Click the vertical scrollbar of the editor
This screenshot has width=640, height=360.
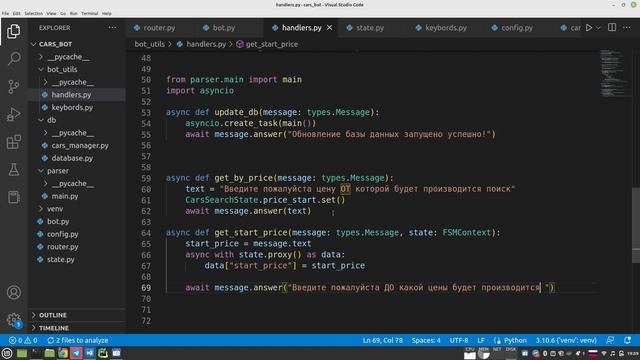(x=636, y=225)
